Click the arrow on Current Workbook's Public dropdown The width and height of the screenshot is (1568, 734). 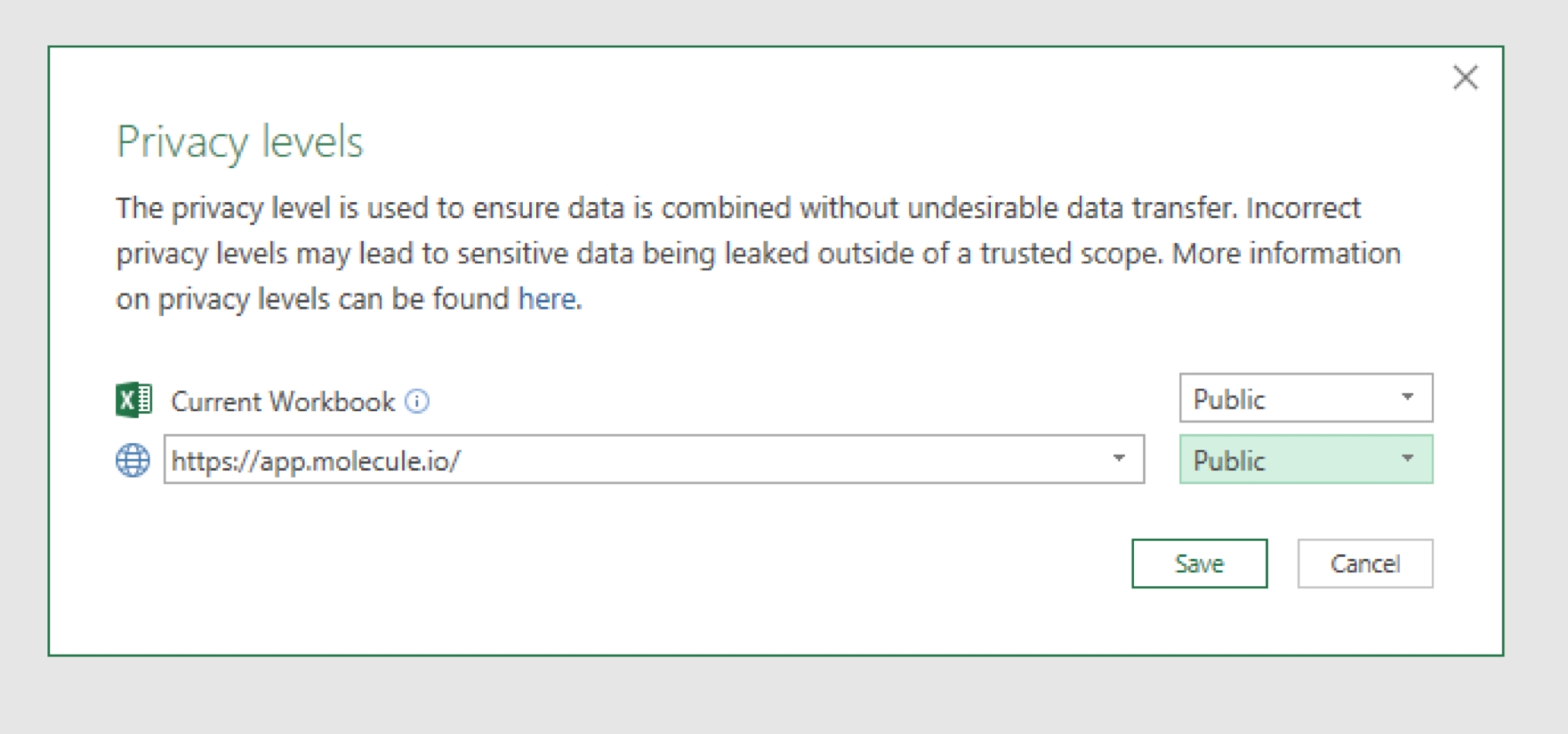coord(1407,398)
